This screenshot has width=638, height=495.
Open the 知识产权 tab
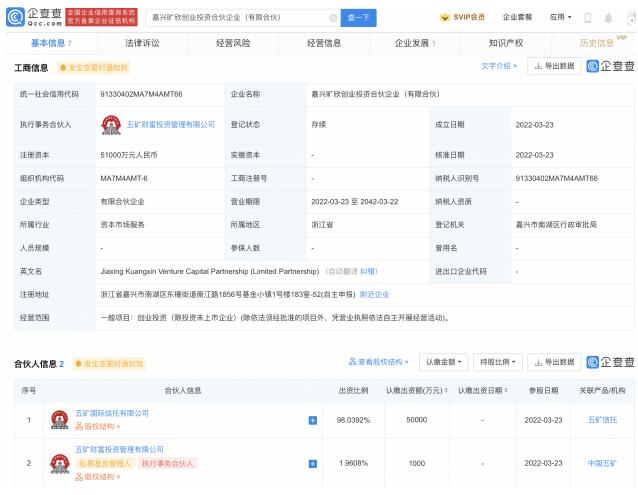click(x=506, y=43)
